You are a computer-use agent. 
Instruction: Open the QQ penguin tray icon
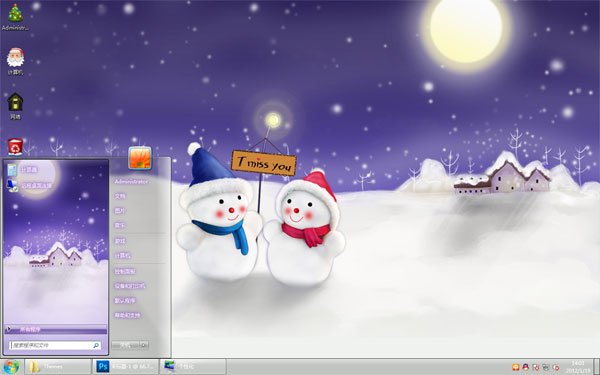click(526, 367)
